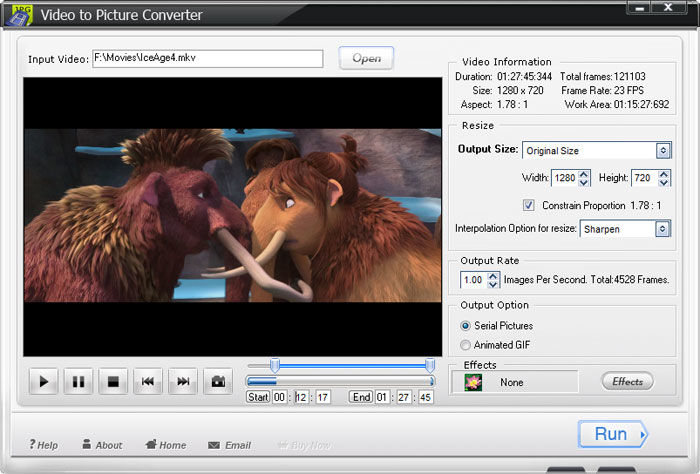Open the About info link
The image size is (700, 474).
pos(102,445)
